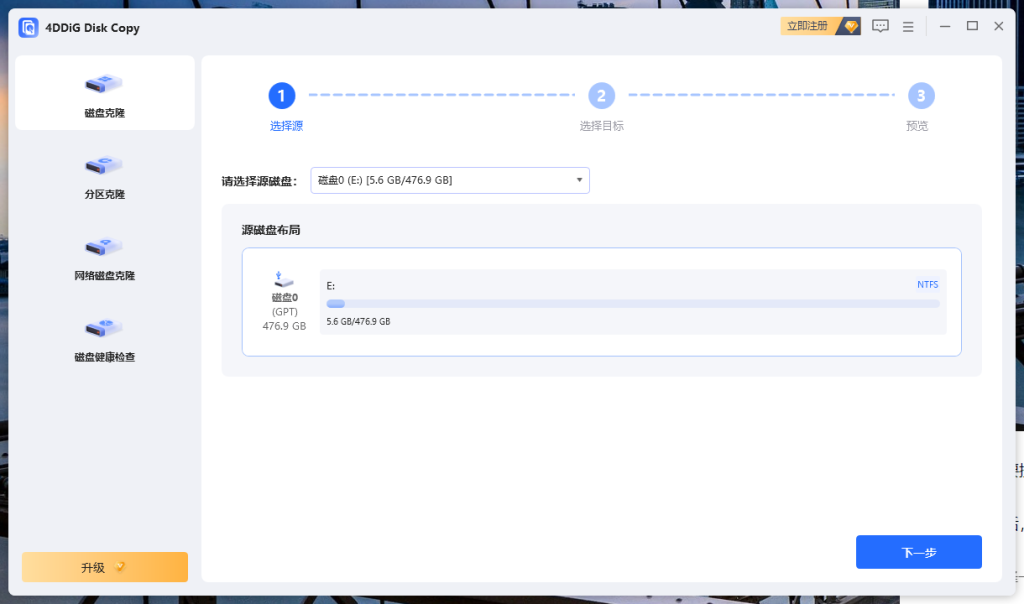This screenshot has height=604, width=1024.
Task: Click the E: partition usage bar
Action: pyautogui.click(x=632, y=304)
